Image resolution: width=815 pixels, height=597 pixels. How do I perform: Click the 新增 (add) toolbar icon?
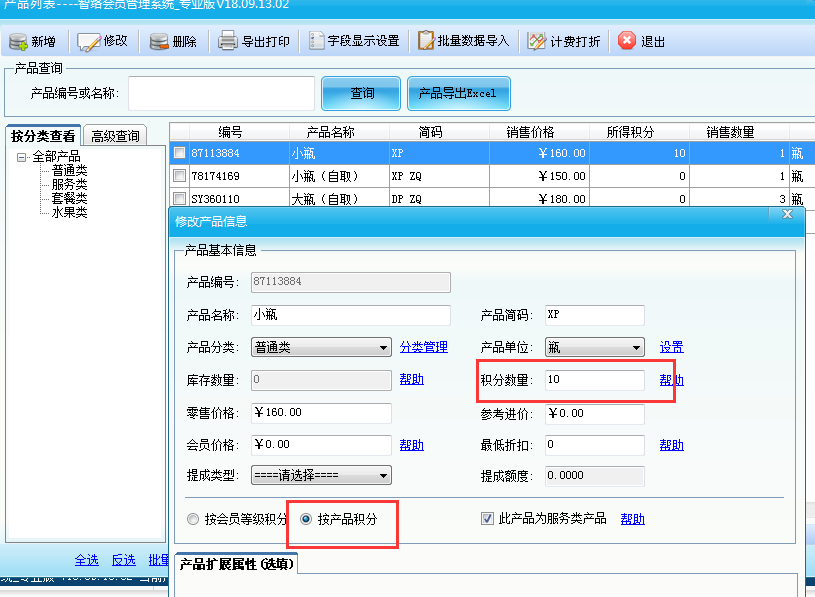18,41
